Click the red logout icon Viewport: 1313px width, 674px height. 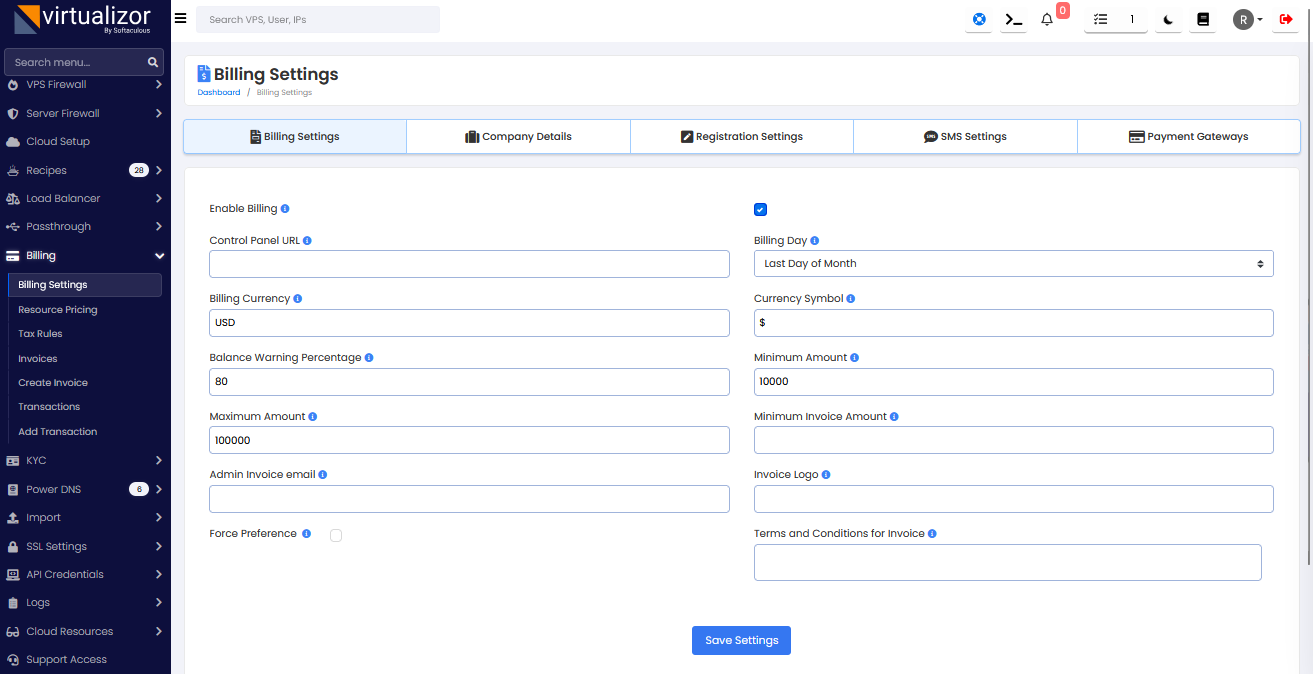1285,19
